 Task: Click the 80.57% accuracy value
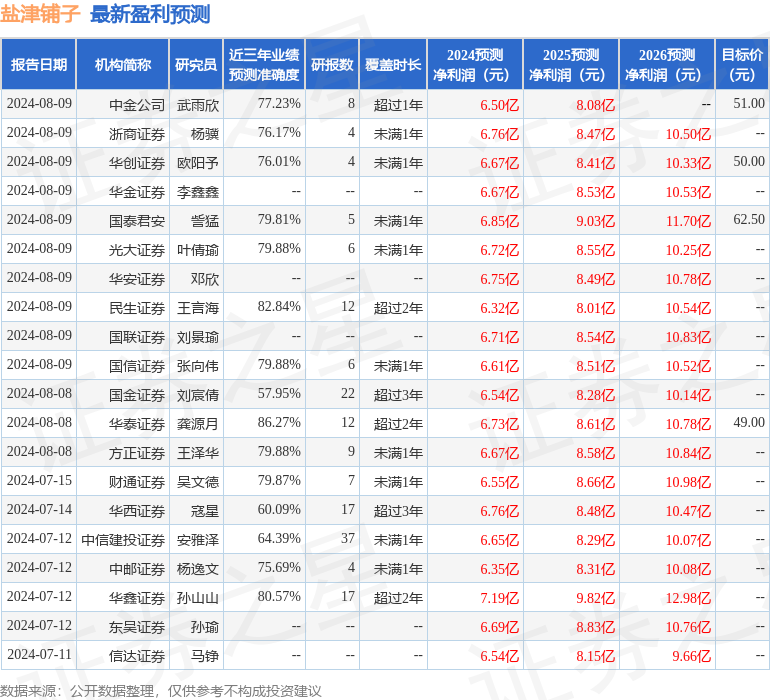tap(279, 596)
